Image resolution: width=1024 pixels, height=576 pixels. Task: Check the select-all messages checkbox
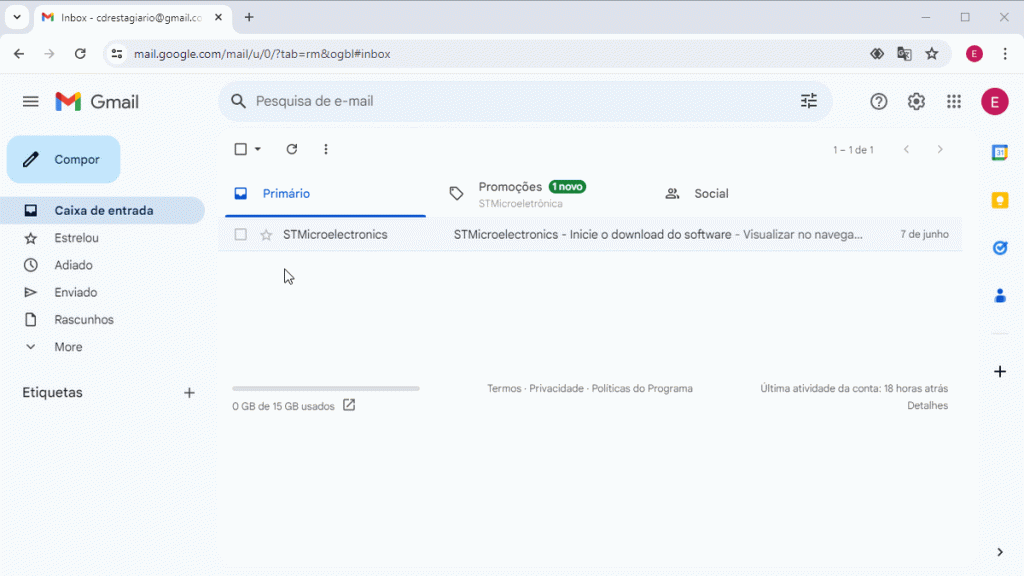238,148
